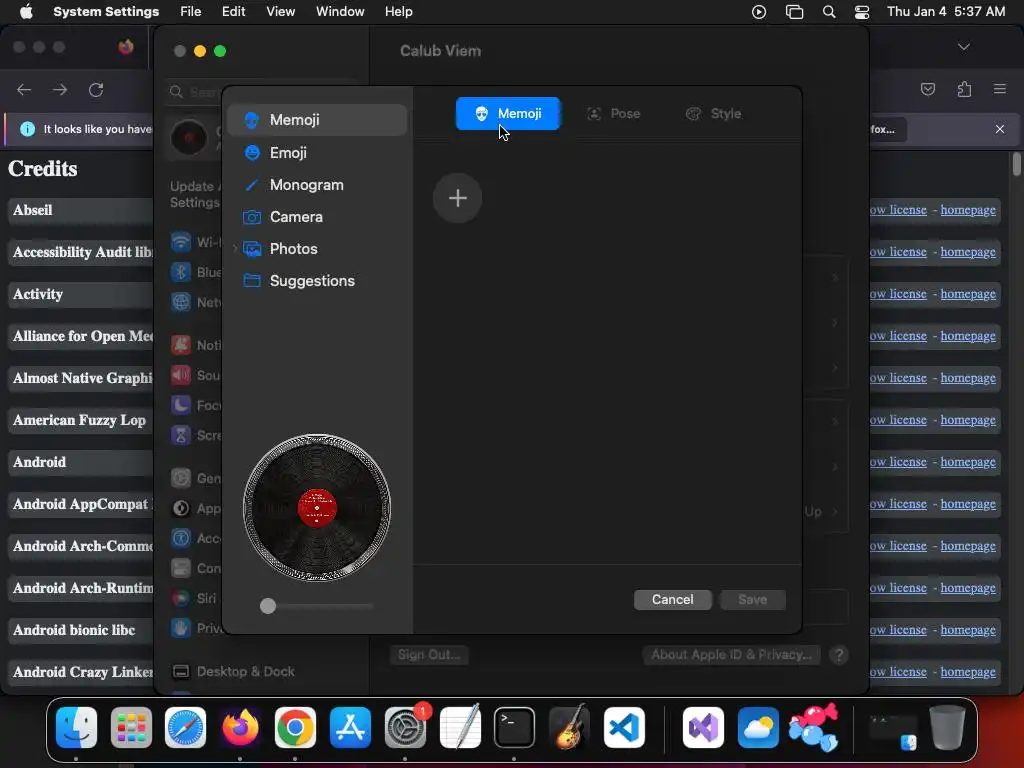Open the minimized window thumbnail in Dock

[893, 731]
